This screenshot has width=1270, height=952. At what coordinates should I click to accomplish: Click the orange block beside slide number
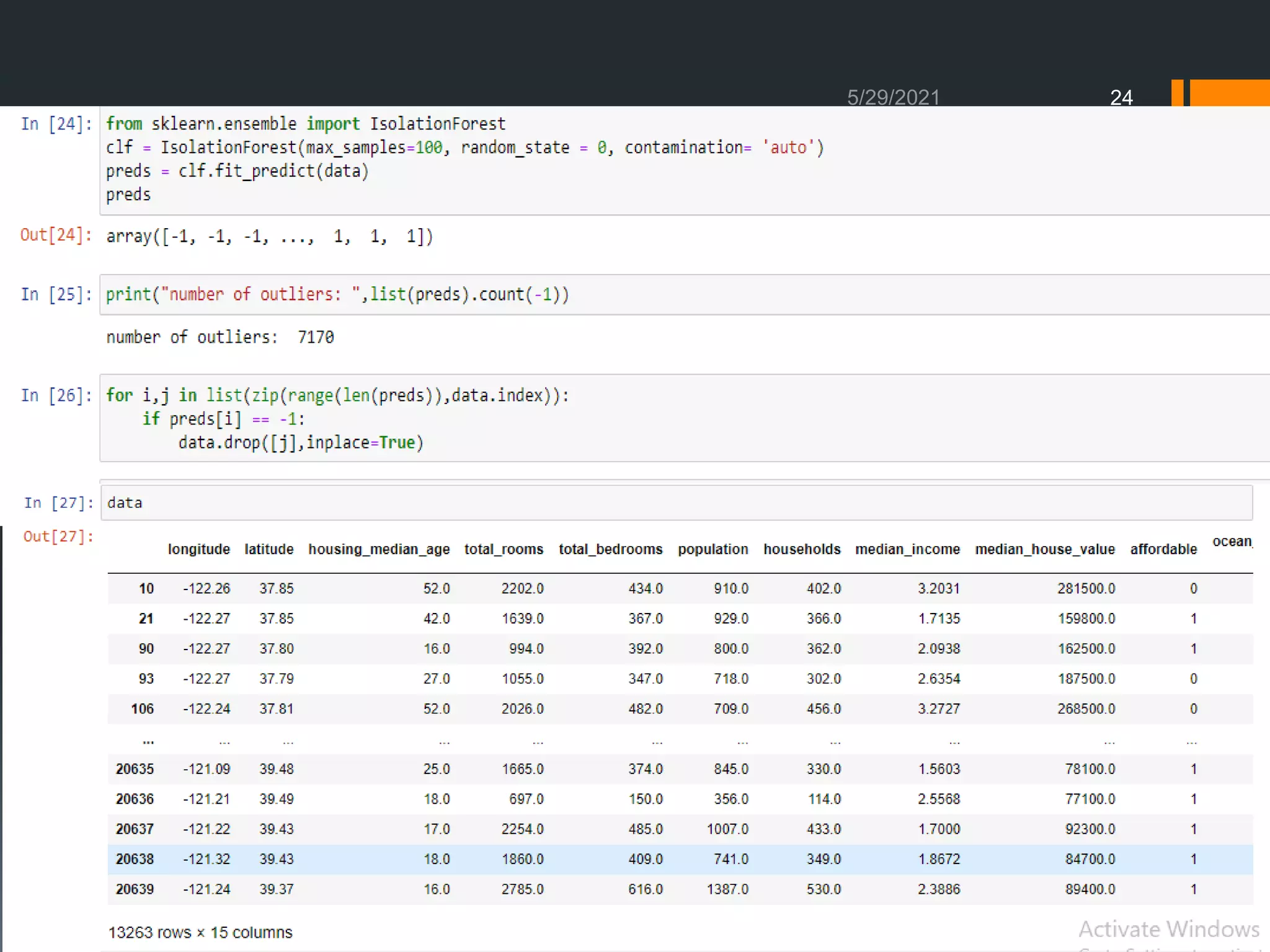tap(1229, 93)
